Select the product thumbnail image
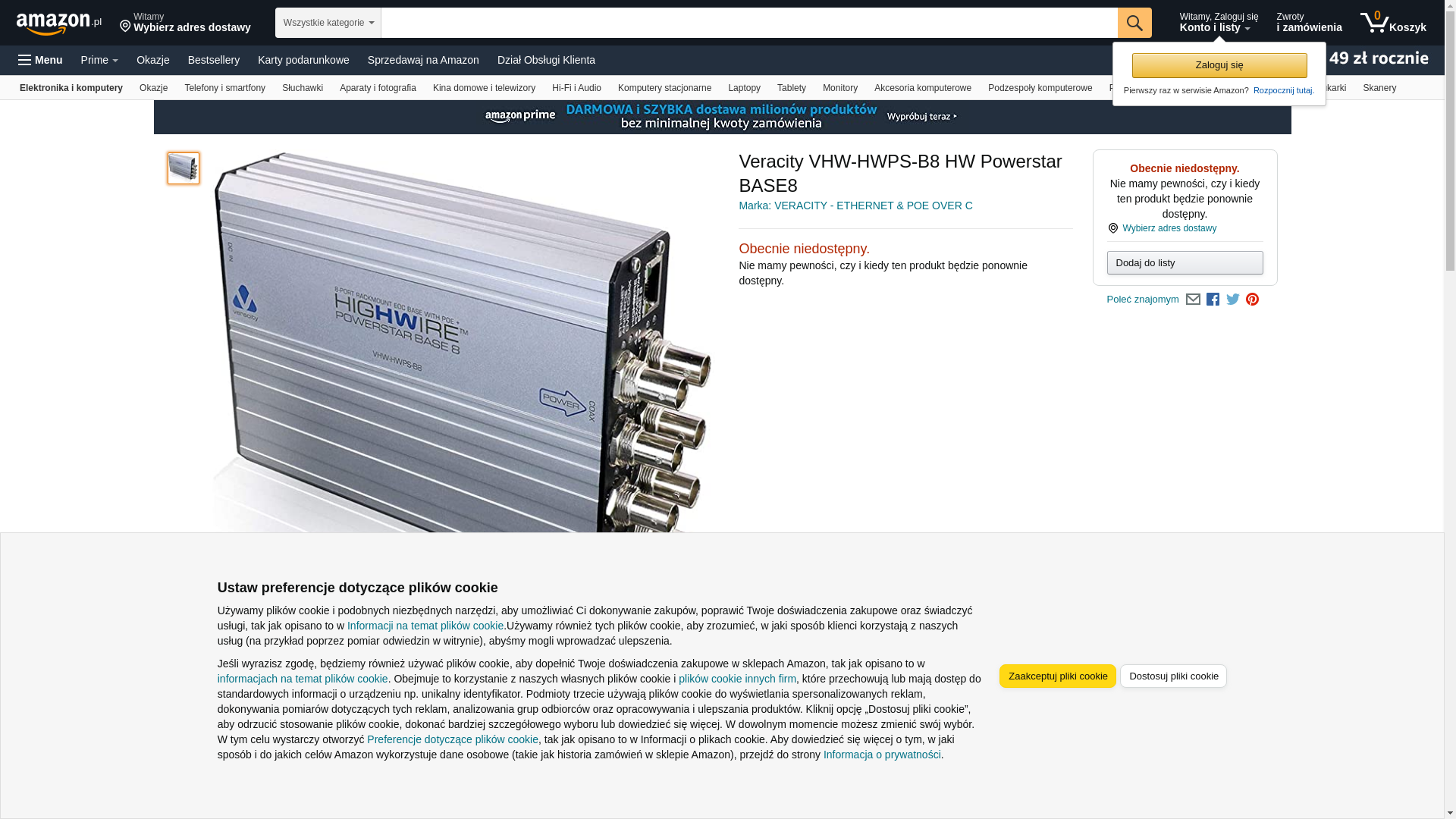This screenshot has height=819, width=1456. tap(184, 168)
